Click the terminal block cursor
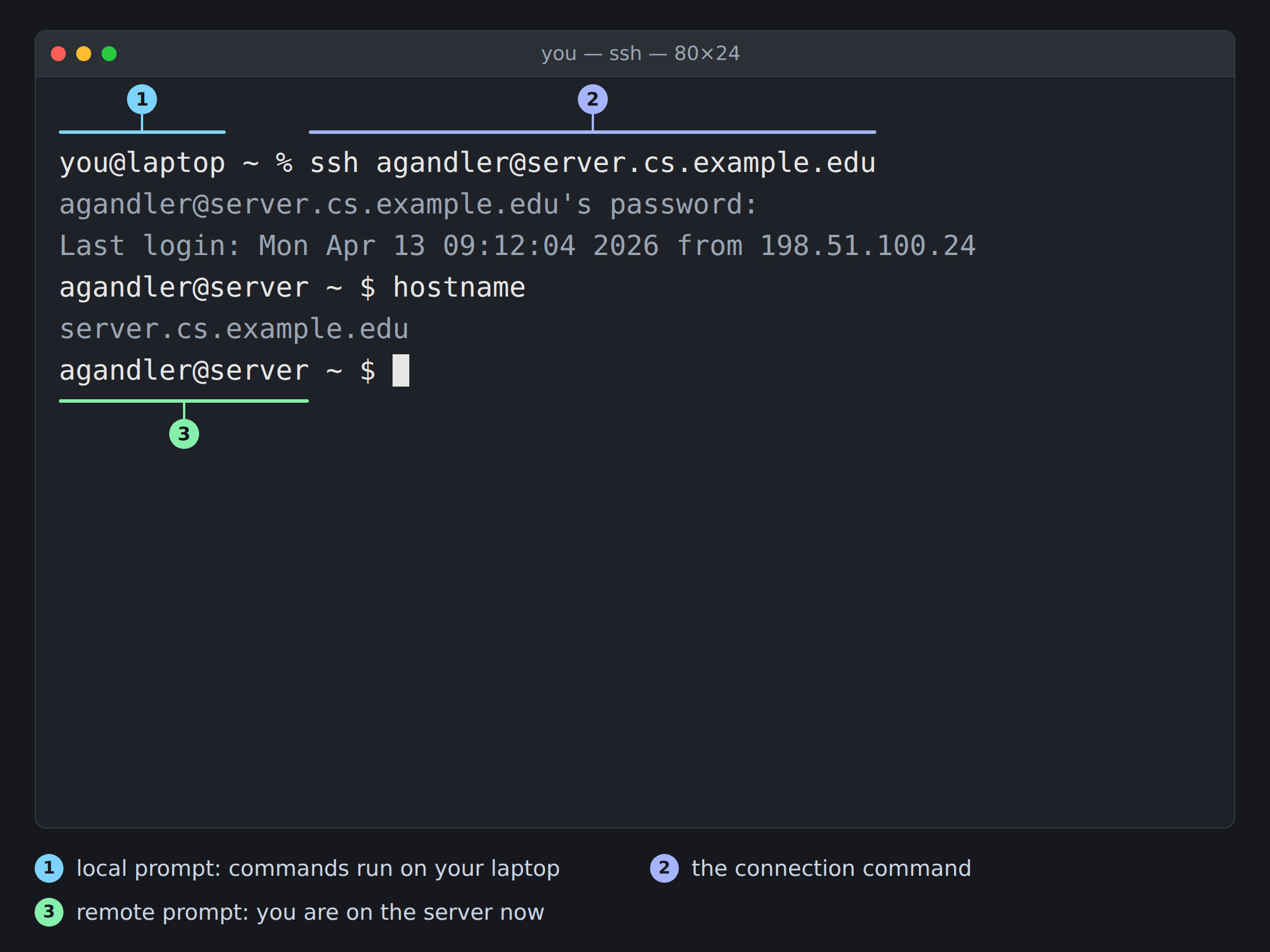 coord(401,370)
